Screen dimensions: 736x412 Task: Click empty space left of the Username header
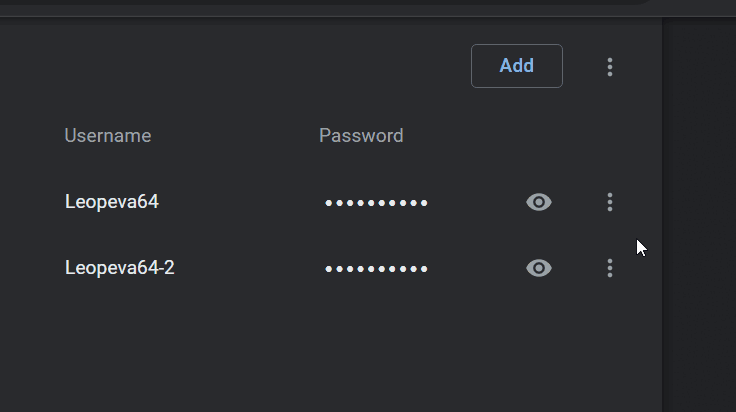tap(30, 136)
